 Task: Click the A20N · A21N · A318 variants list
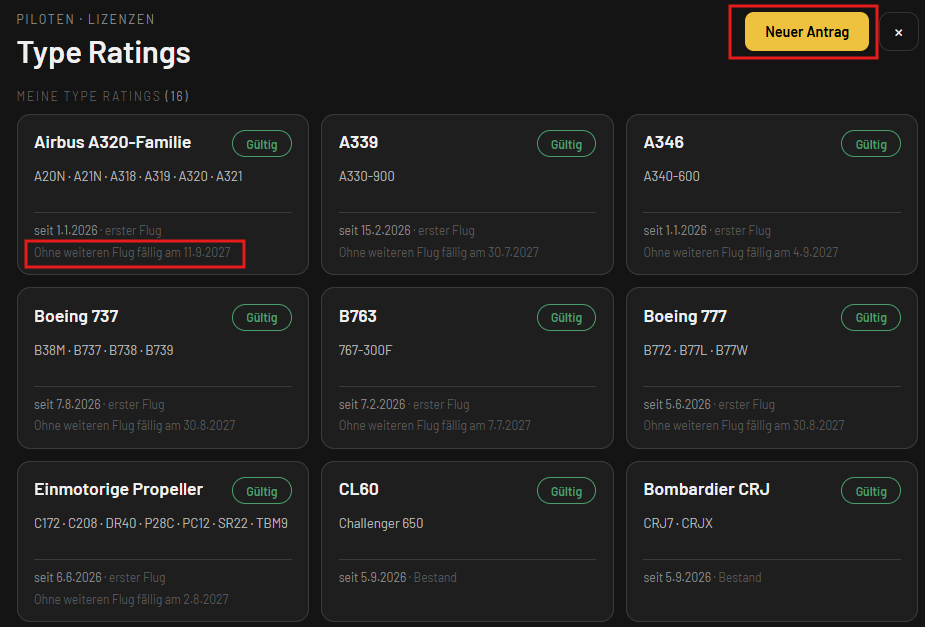[x=139, y=176]
